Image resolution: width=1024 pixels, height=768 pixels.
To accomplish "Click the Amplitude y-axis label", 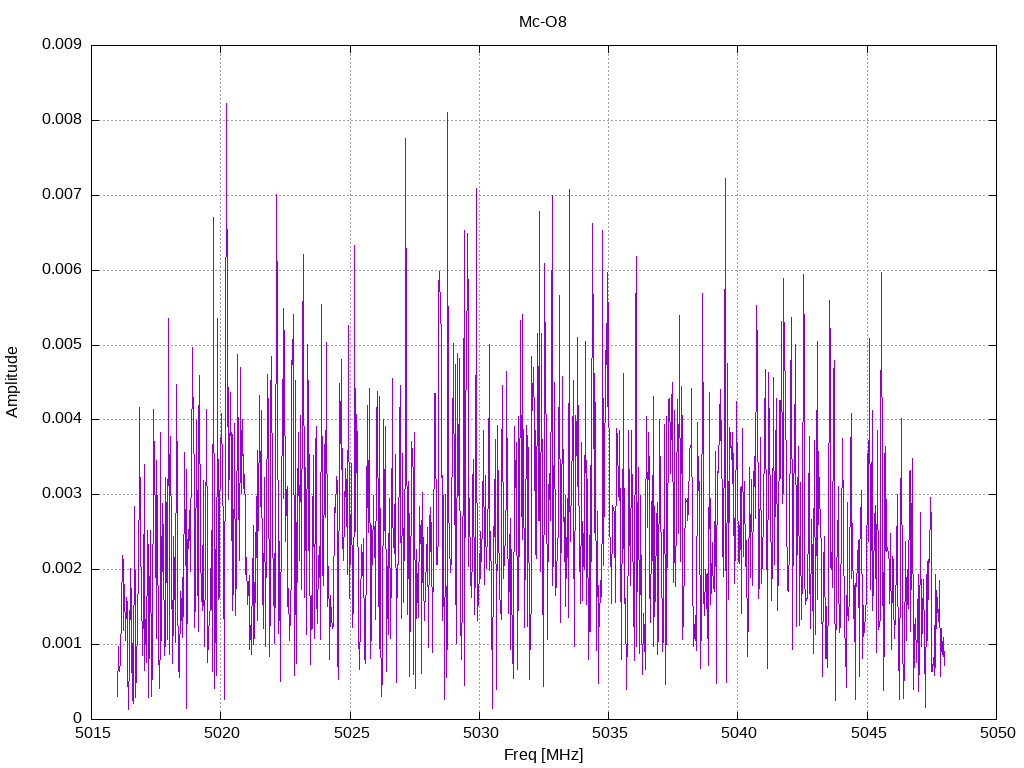I will pyautogui.click(x=12, y=382).
